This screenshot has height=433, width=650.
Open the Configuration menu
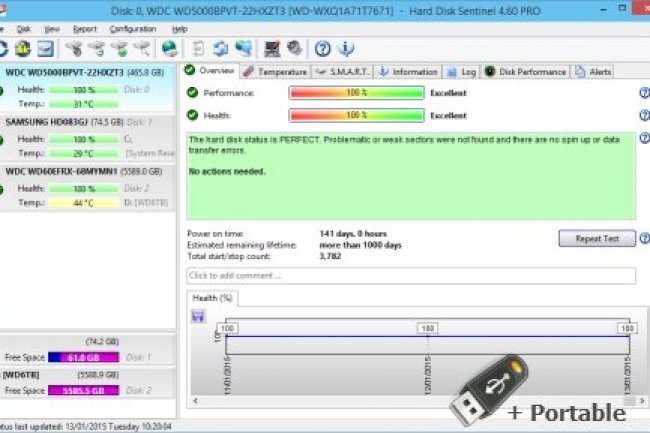click(133, 29)
